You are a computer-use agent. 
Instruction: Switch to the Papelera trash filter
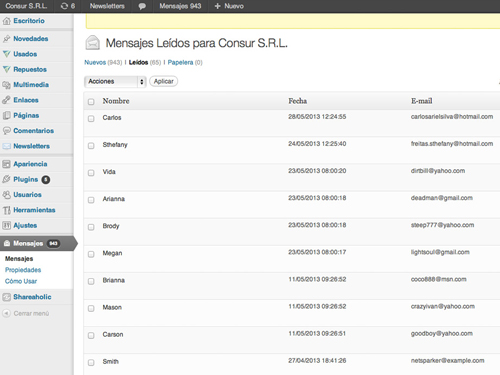click(180, 62)
